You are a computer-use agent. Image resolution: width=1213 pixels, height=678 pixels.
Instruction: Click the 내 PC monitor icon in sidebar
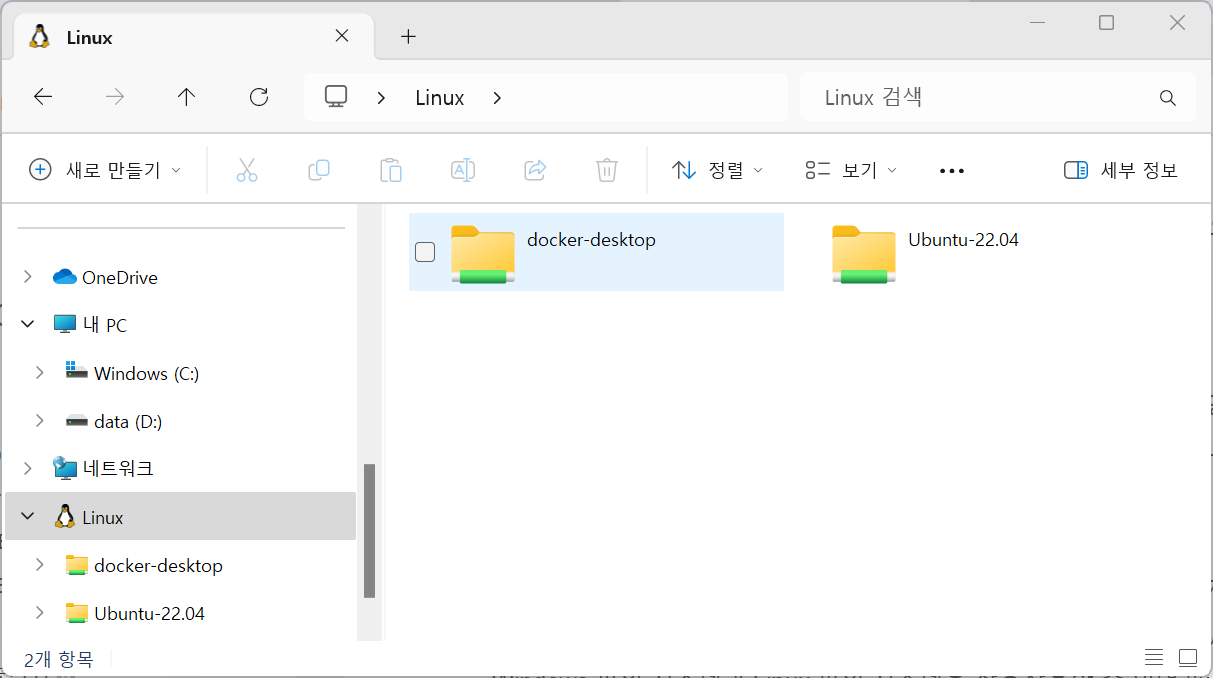click(65, 324)
